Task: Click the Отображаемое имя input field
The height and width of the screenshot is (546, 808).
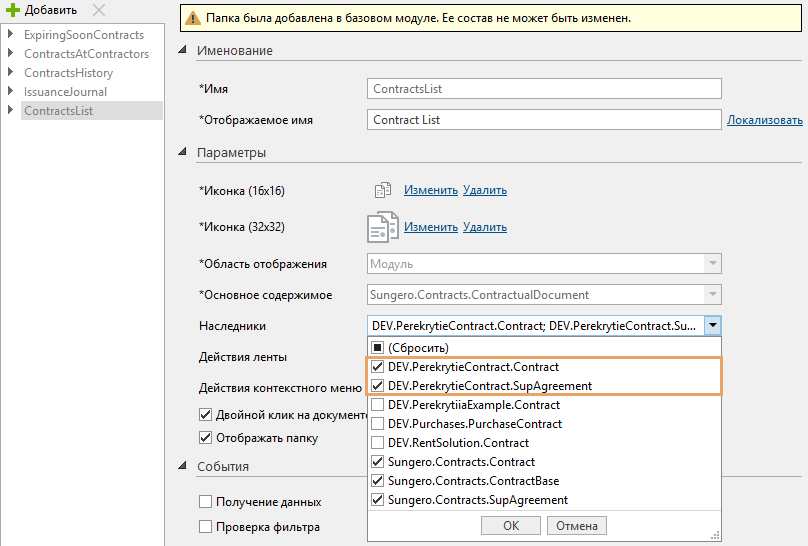Action: pos(544,120)
